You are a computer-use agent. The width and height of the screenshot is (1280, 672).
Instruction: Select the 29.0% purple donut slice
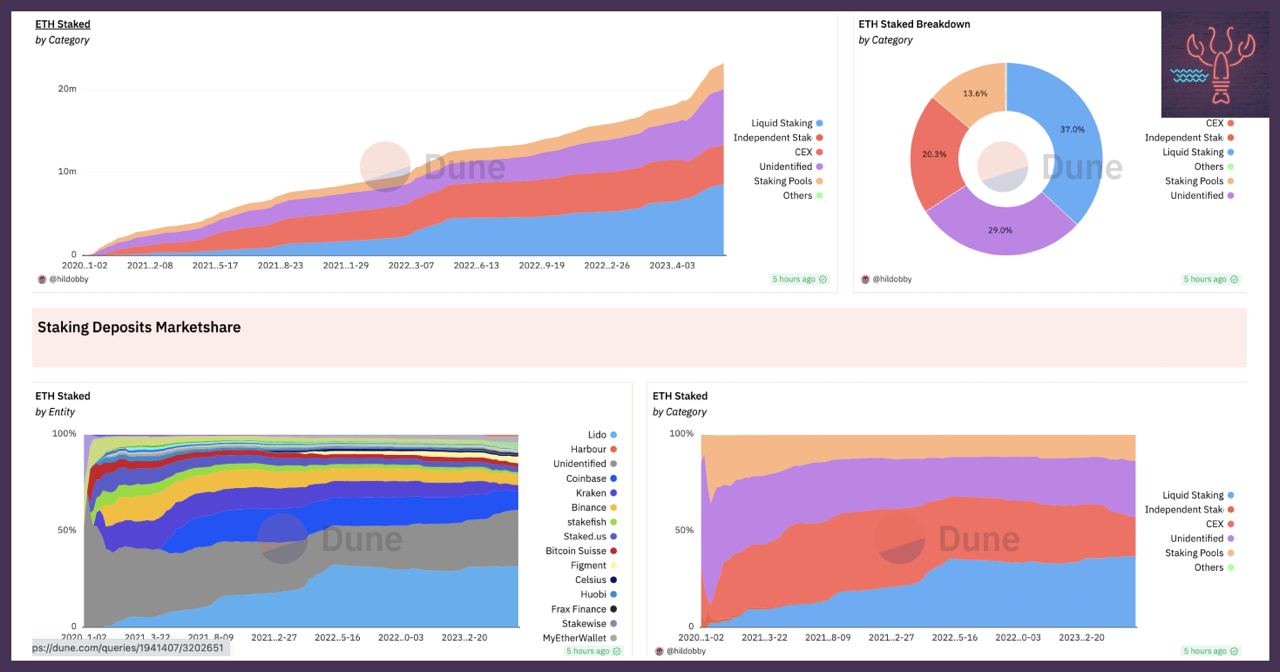coord(1001,226)
